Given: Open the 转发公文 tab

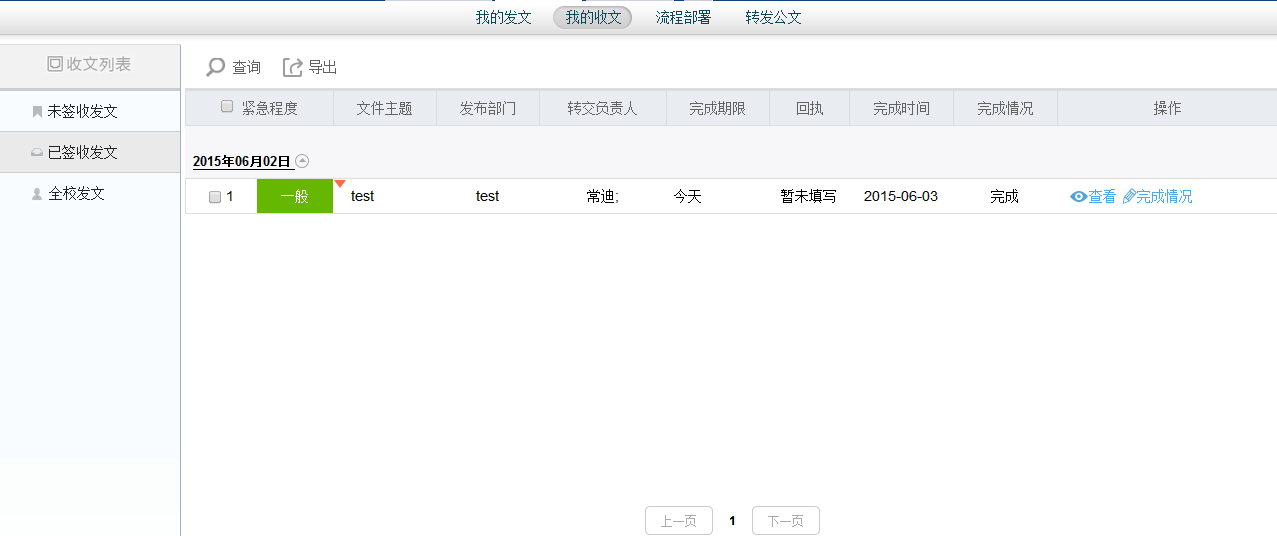Looking at the screenshot, I should tap(773, 17).
